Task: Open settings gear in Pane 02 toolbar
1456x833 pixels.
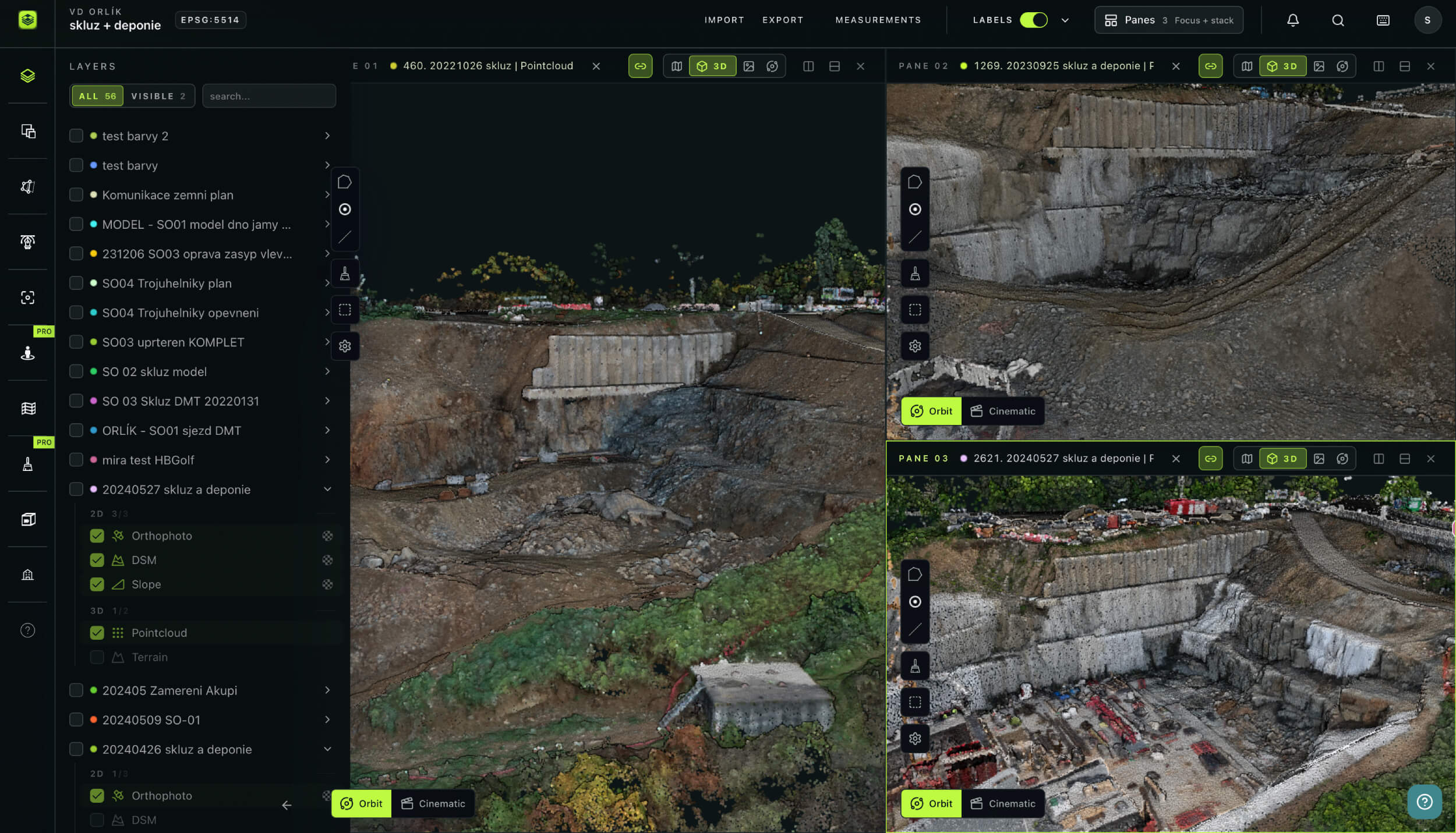Action: [915, 346]
